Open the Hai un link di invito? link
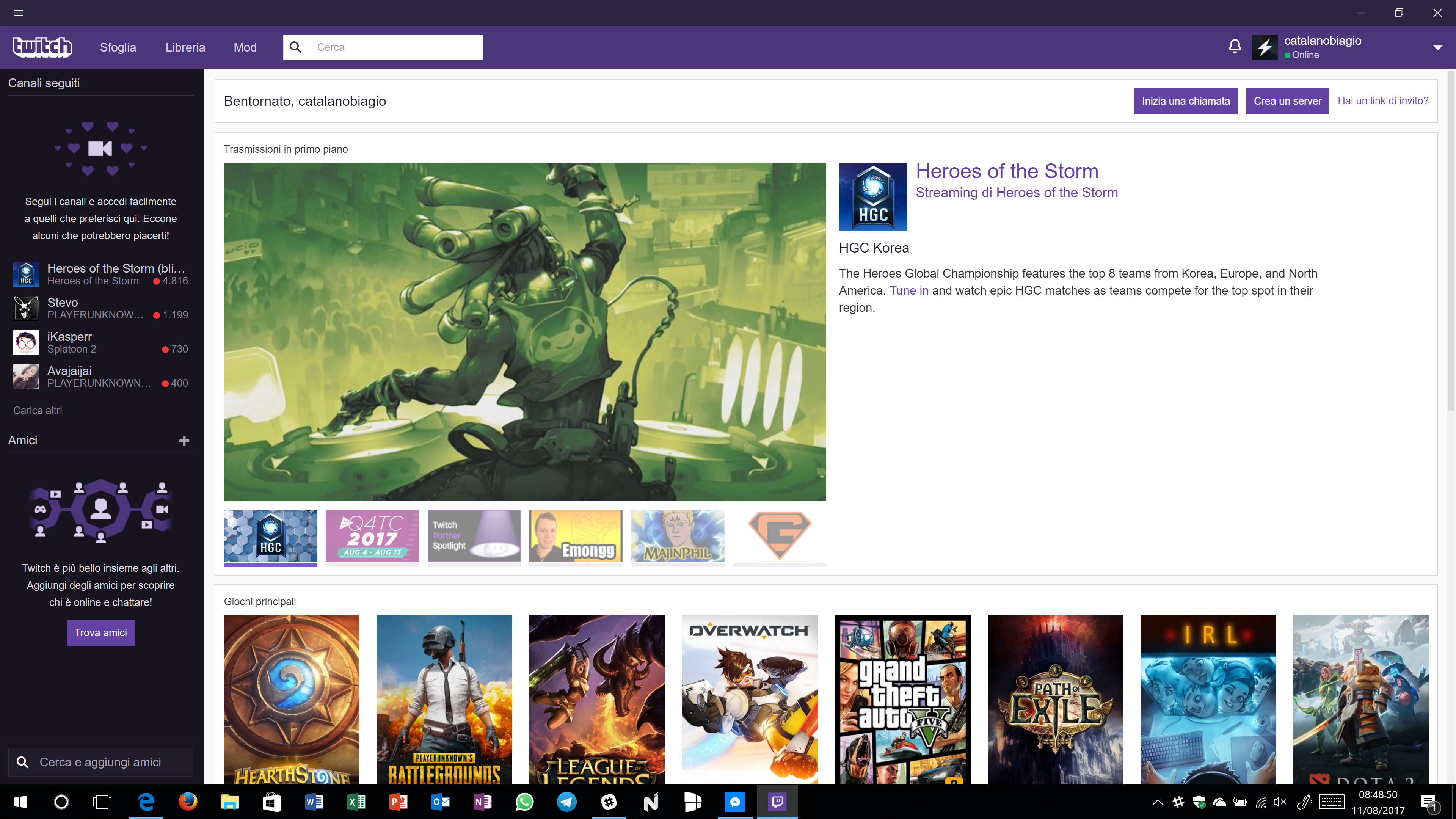Image resolution: width=1456 pixels, height=819 pixels. 1382,100
